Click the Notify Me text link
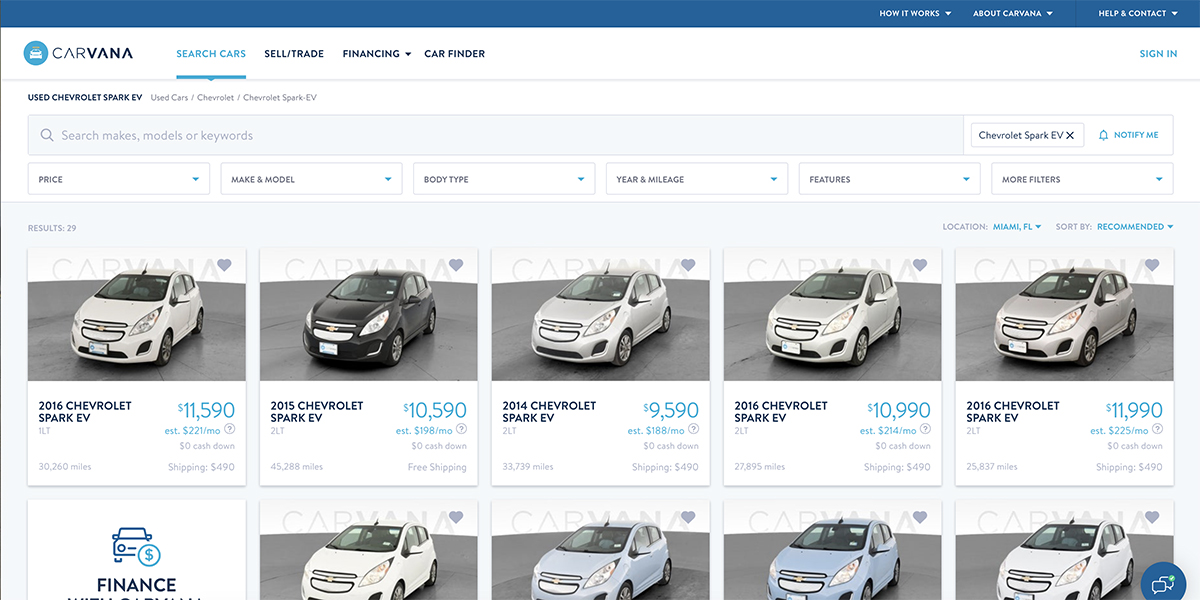This screenshot has width=1200, height=600. pos(1136,135)
